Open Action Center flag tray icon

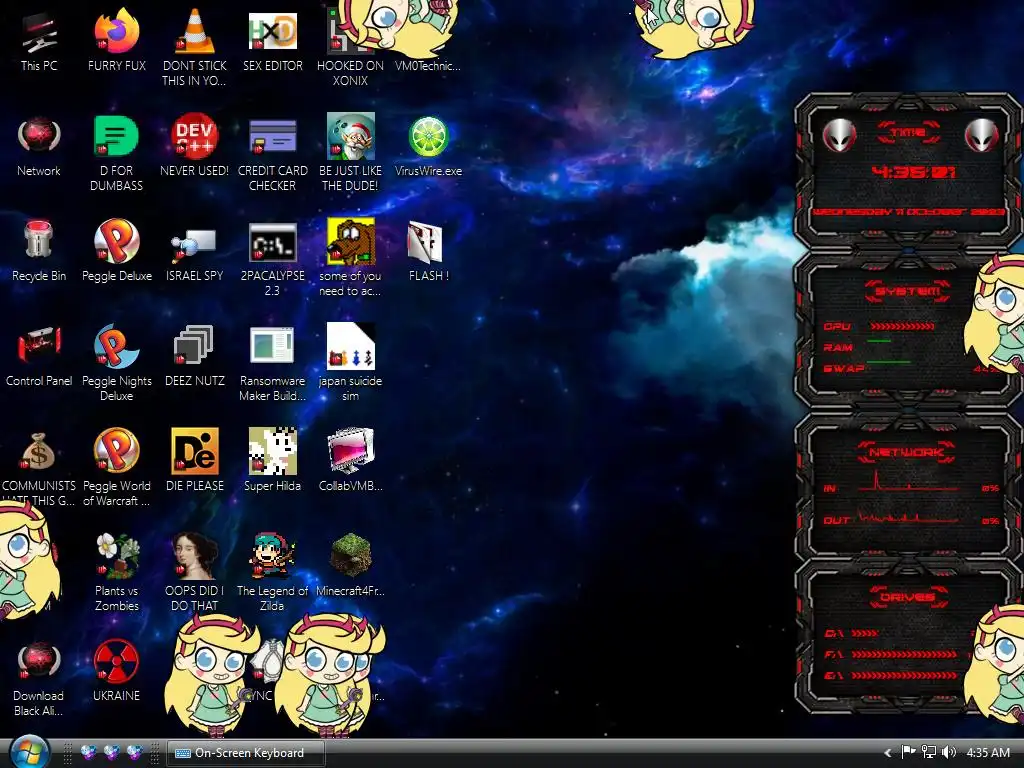click(908, 752)
